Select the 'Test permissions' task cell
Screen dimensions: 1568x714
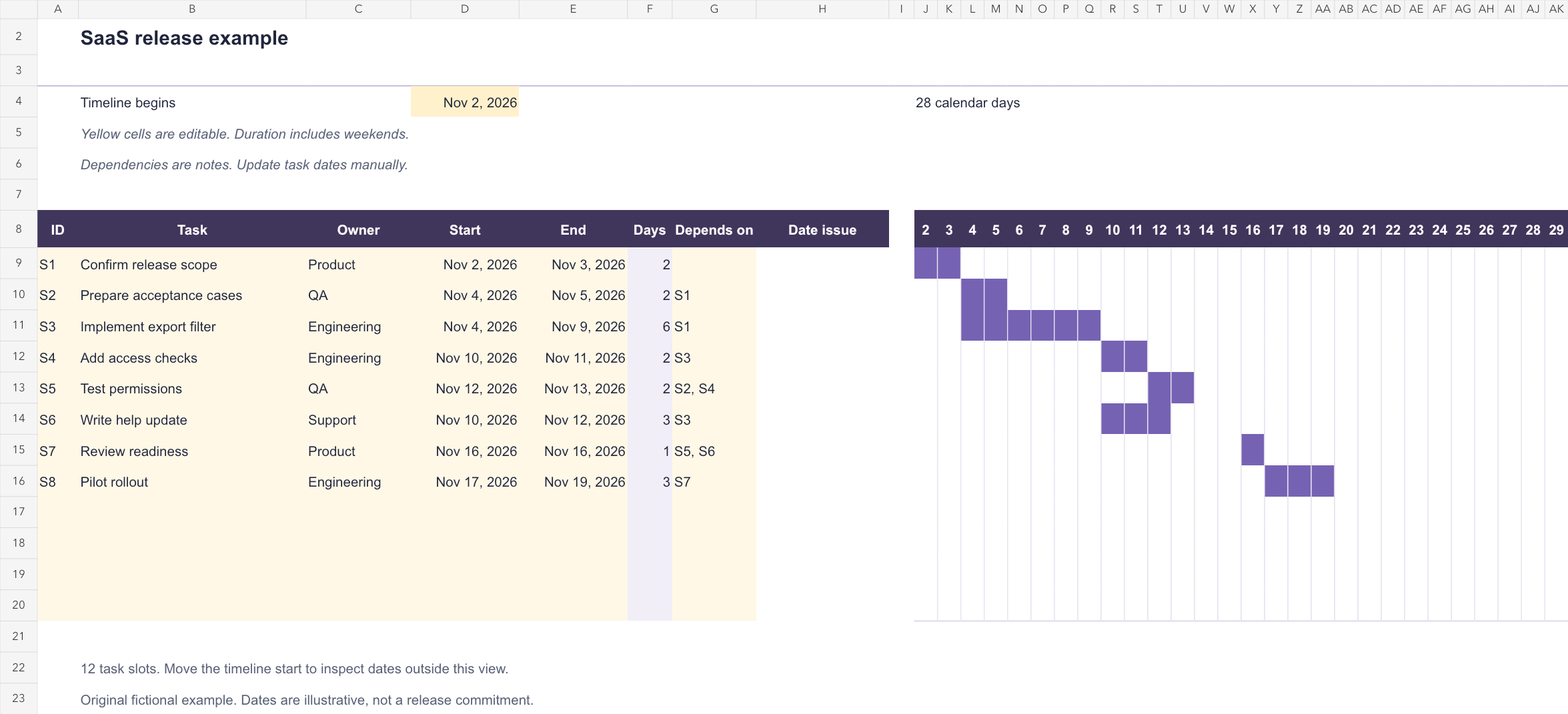pyautogui.click(x=192, y=389)
